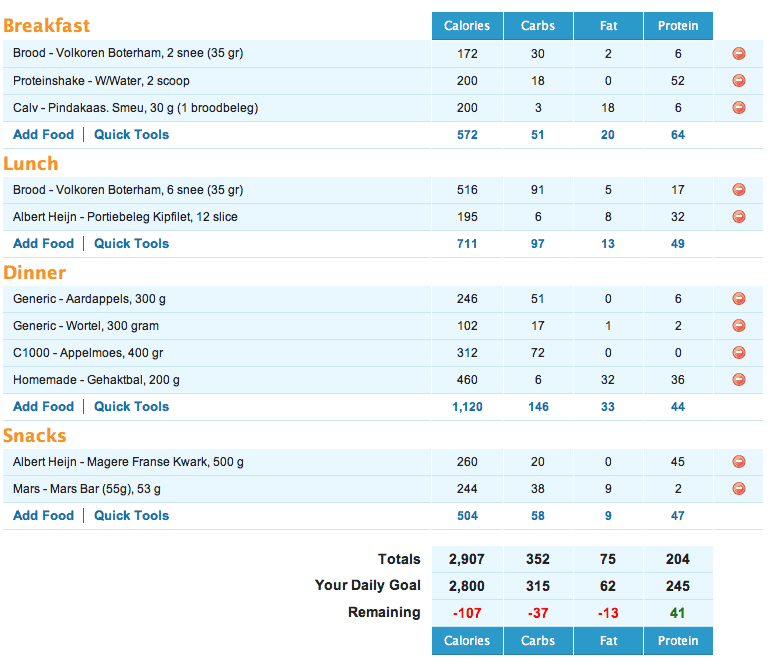Show Quick Tools for Snacks
The width and height of the screenshot is (774, 665).
coord(131,516)
